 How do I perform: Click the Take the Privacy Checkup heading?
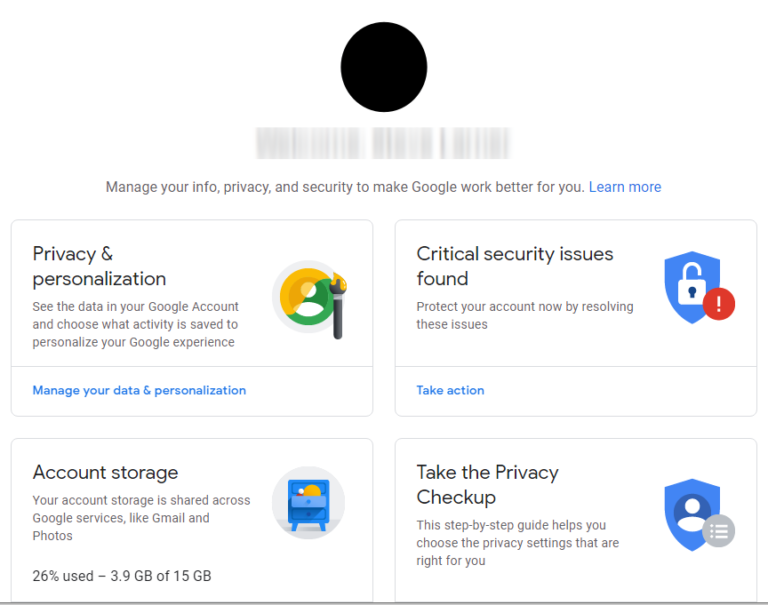click(487, 484)
